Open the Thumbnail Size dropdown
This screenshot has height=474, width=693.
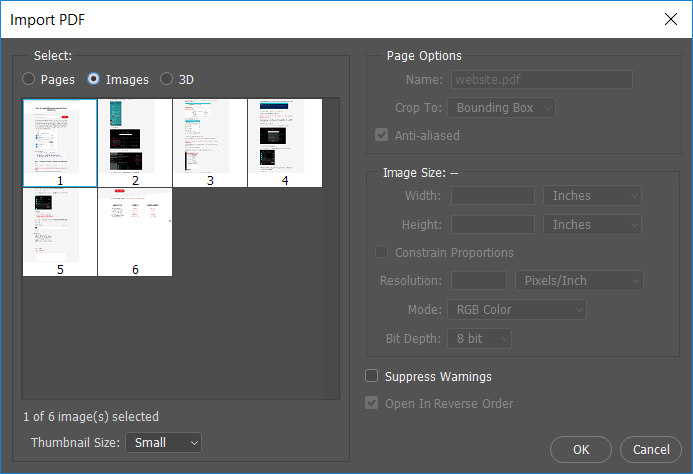point(163,442)
